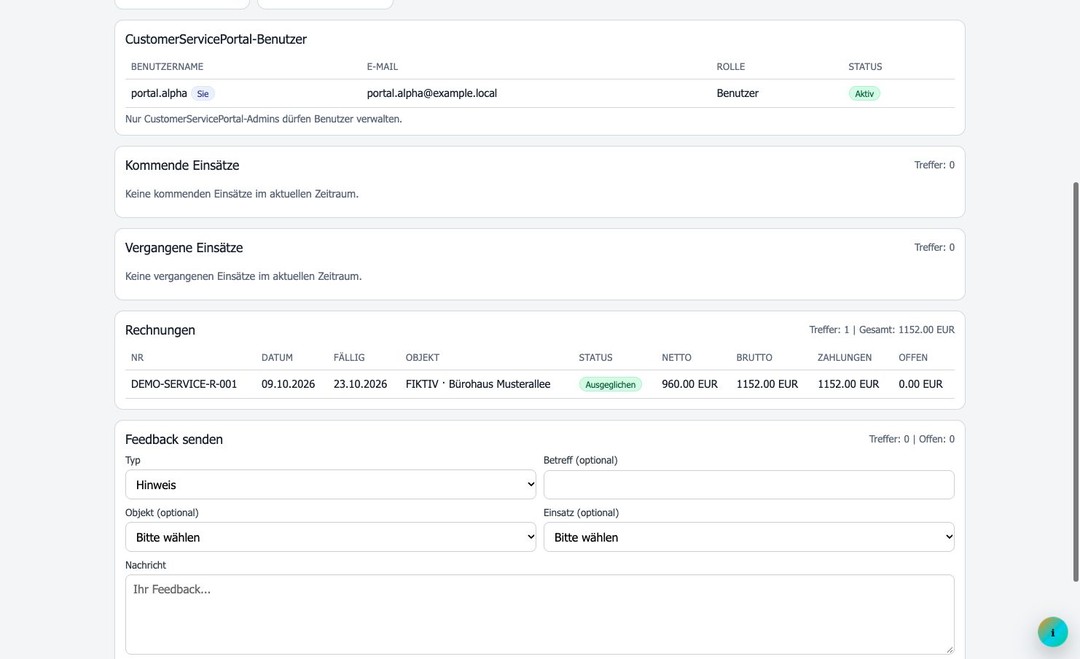
Task: Click the Keine vergangenen Einsätze message
Action: pyautogui.click(x=243, y=276)
